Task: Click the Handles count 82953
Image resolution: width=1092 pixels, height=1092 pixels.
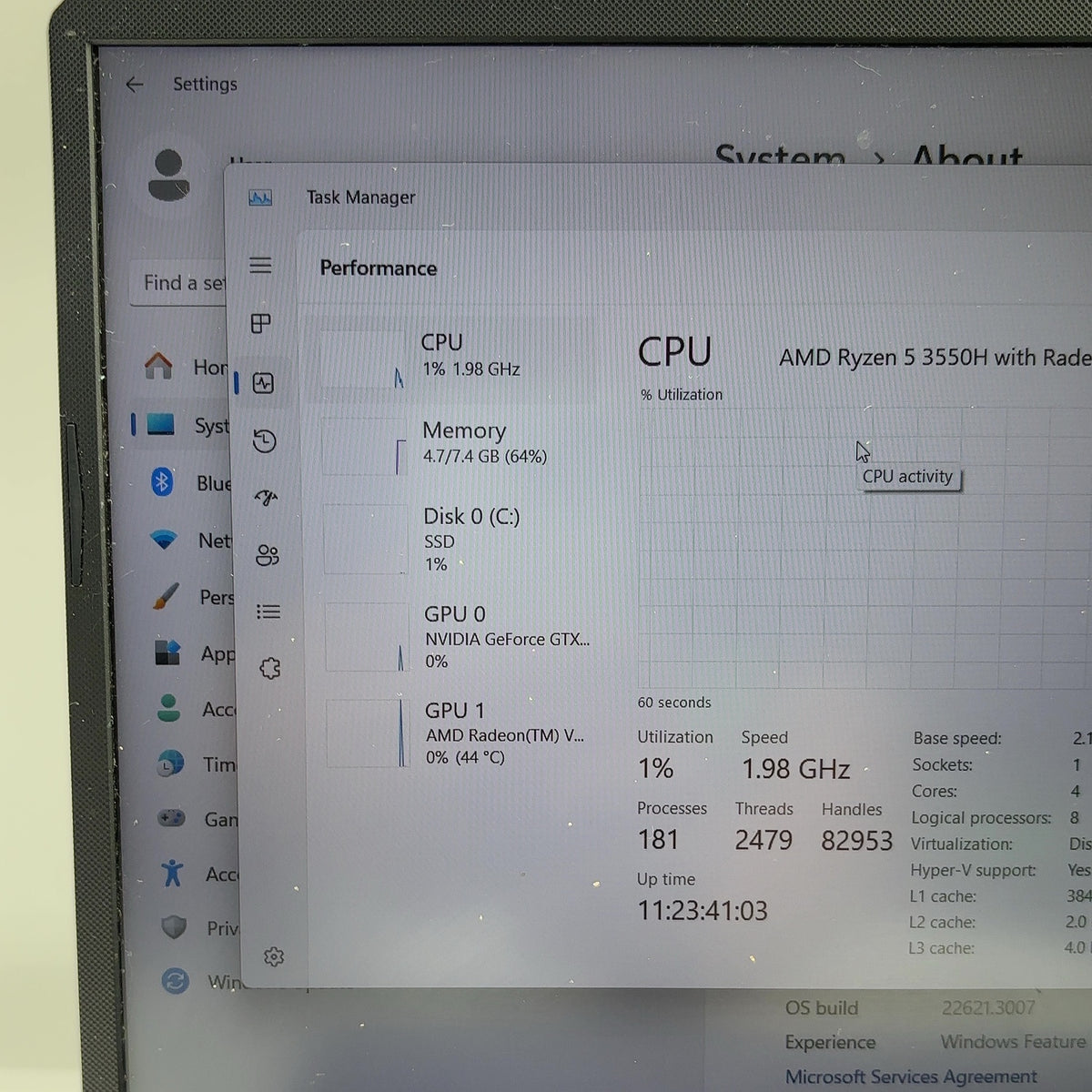Action: pyautogui.click(x=856, y=841)
